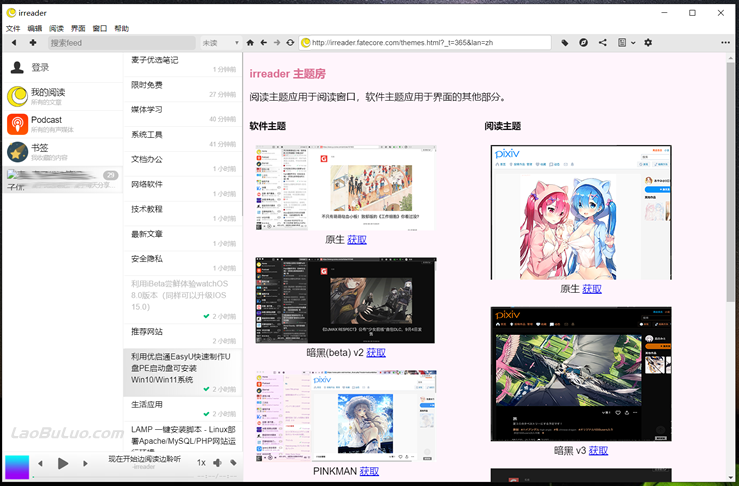Adjust player volume speaker icon
Image resolution: width=739 pixels, height=486 pixels.
217,463
